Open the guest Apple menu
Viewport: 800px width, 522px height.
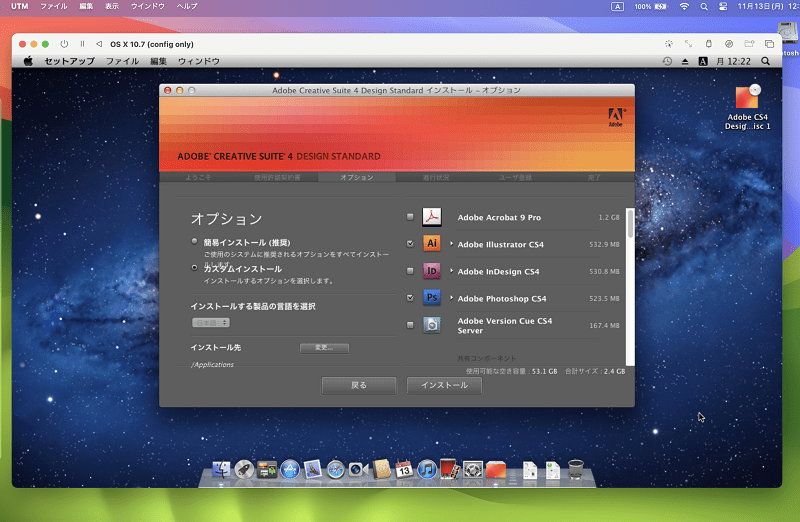click(x=28, y=61)
